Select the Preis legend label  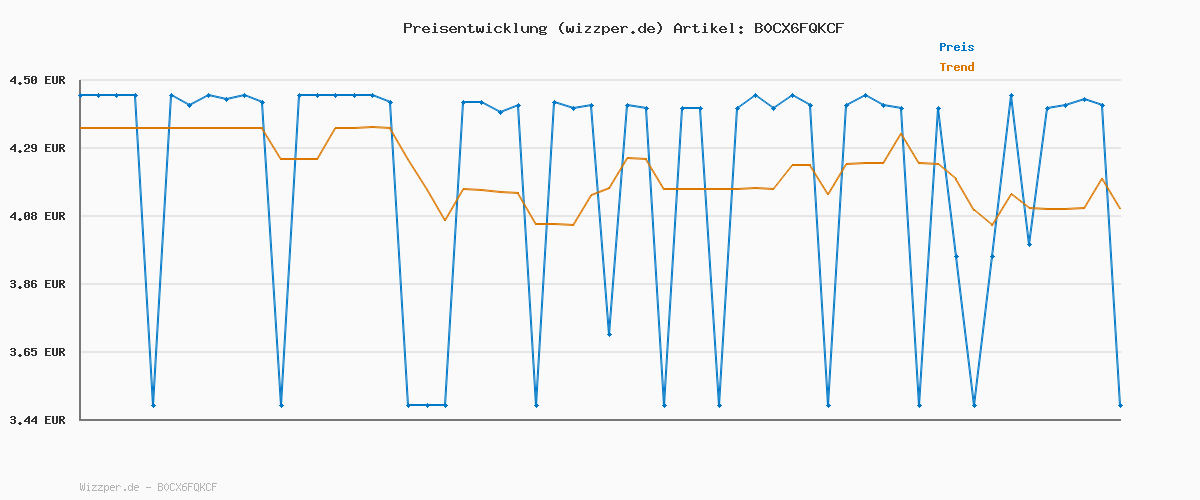(x=956, y=47)
